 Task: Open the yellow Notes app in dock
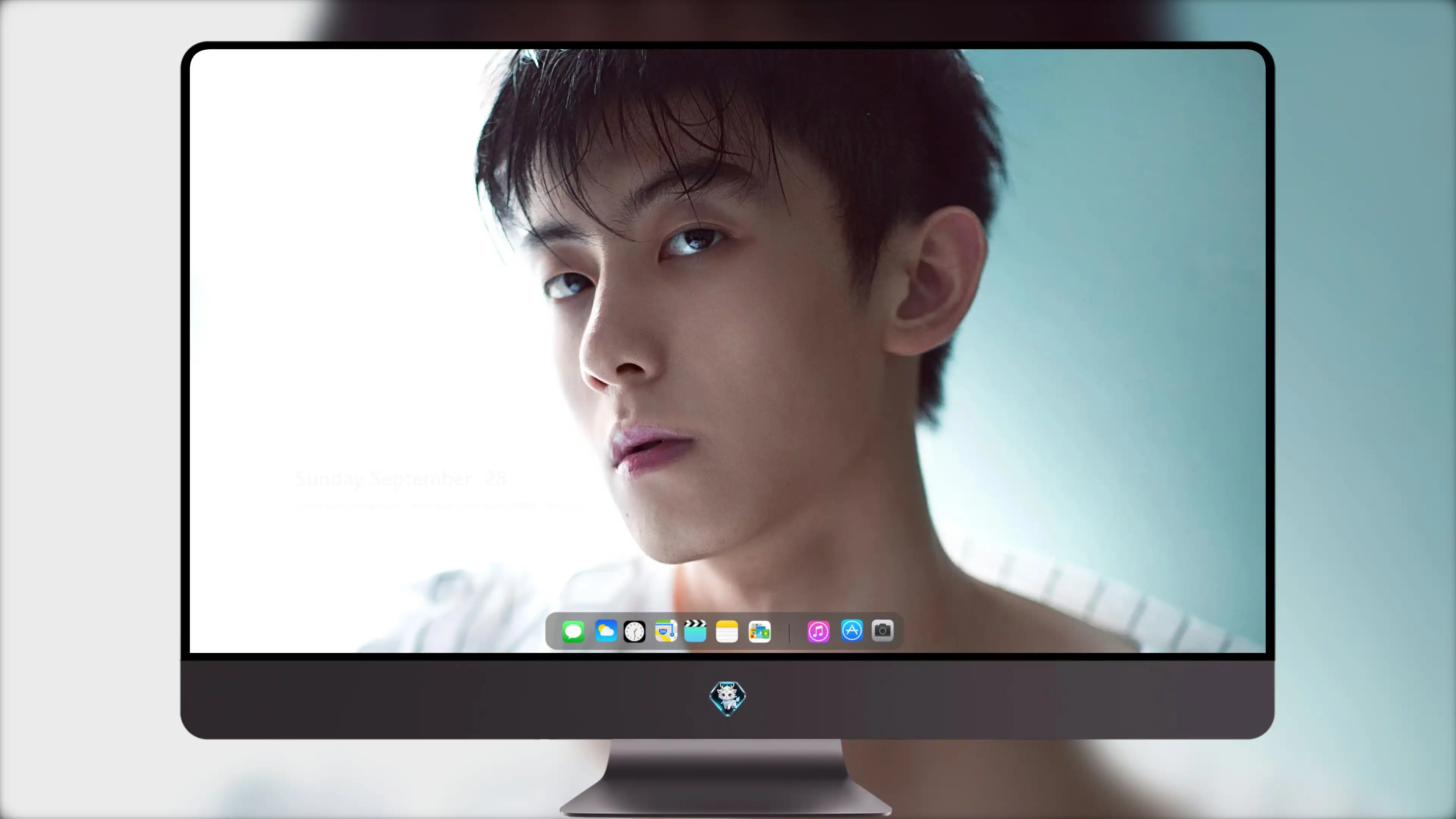coord(727,631)
